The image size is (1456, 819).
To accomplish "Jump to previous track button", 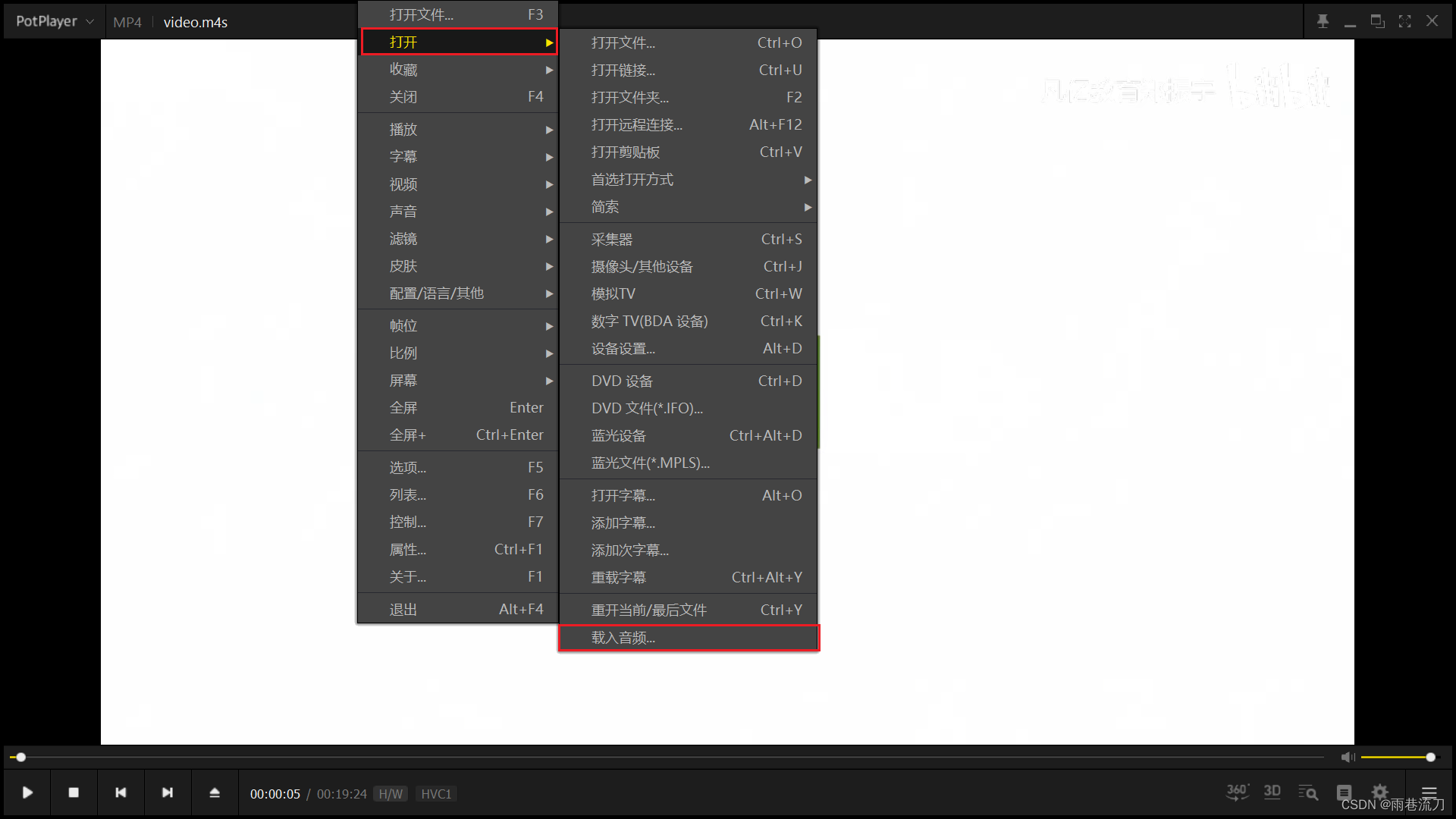I will click(x=121, y=792).
